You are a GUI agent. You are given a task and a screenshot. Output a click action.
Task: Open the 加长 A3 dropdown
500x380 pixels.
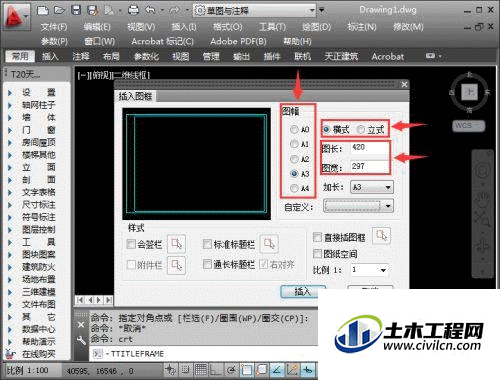[x=372, y=187]
